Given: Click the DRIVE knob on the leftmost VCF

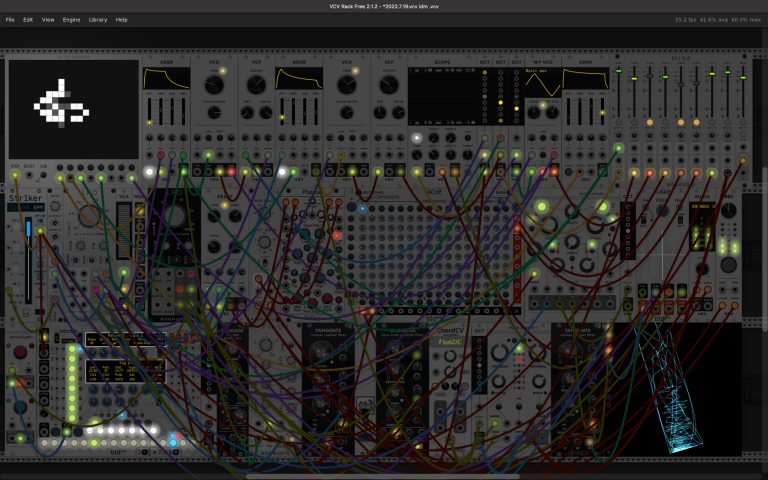Looking at the screenshot, I should [x=266, y=113].
